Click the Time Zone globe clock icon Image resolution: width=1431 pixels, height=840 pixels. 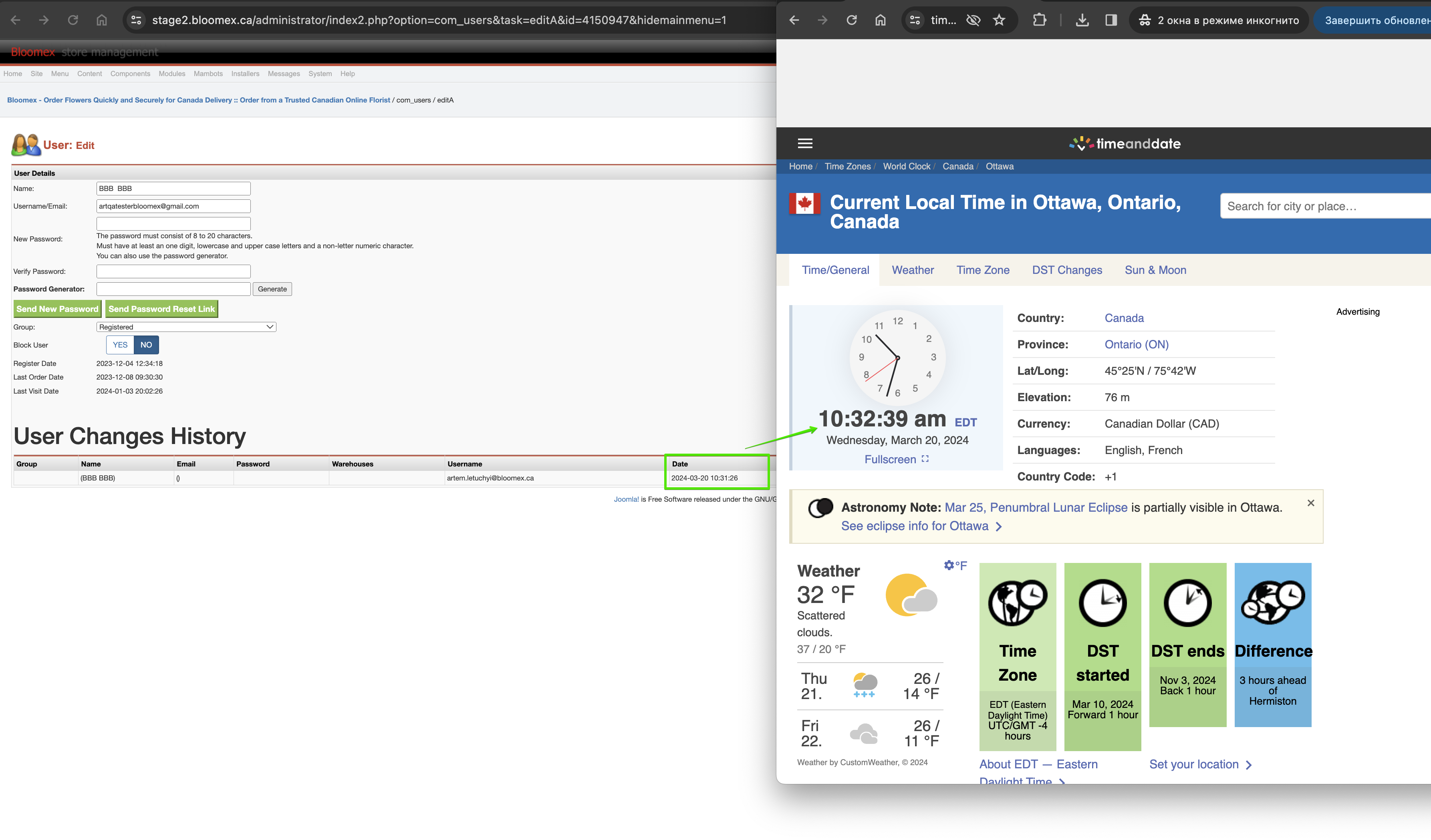(x=1018, y=602)
